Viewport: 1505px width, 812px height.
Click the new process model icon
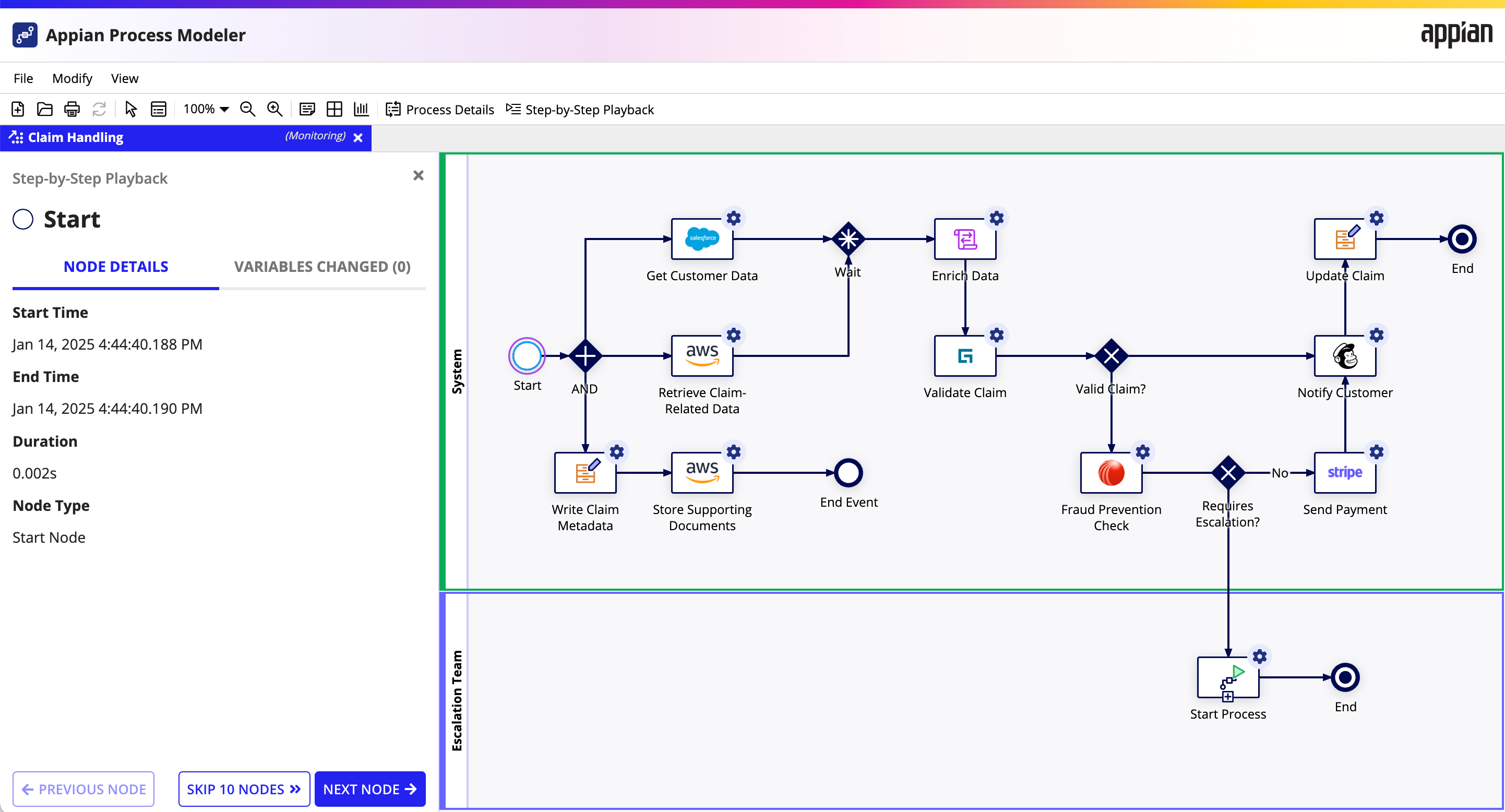point(18,109)
